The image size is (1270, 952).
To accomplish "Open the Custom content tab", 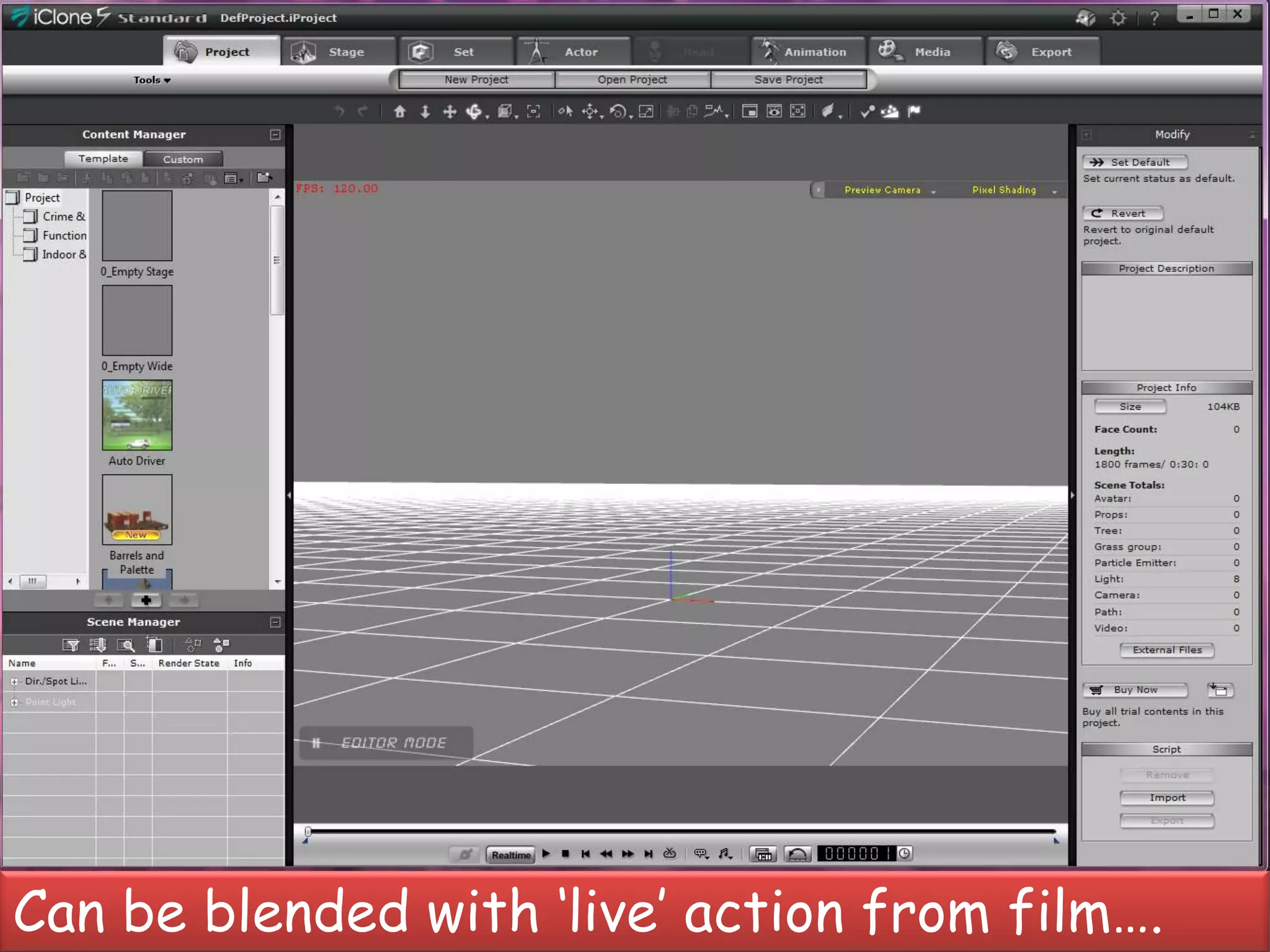I will pos(183,159).
